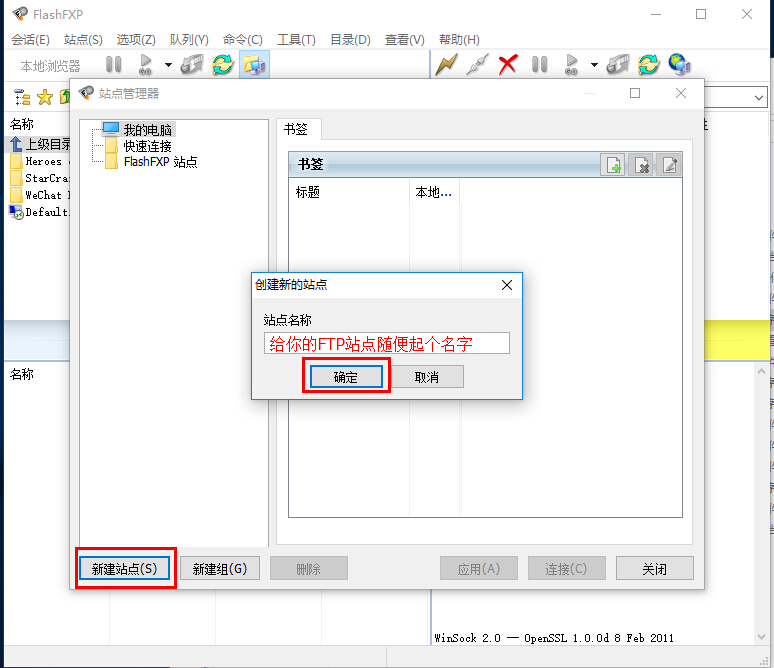Screen dimensions: 774x668
Task: Click the right pane transfer mode icon
Action: tap(618, 65)
